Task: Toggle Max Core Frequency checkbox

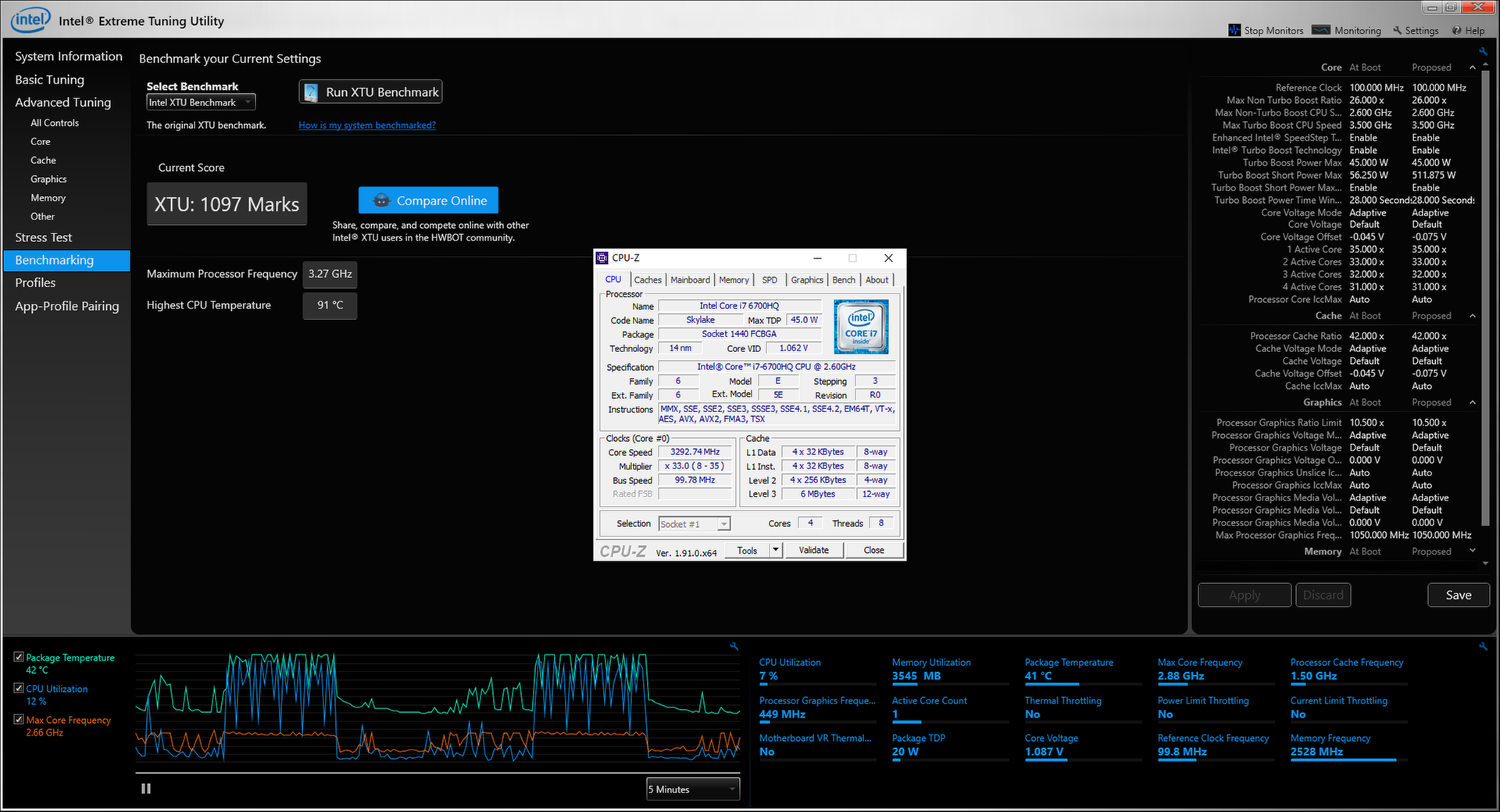Action: click(19, 720)
